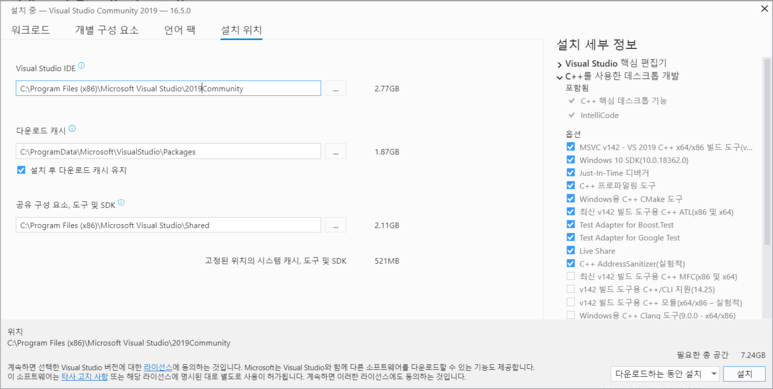
Task: Toggle C++ AddressSanitizer(실험적) checkbox
Action: pos(571,263)
